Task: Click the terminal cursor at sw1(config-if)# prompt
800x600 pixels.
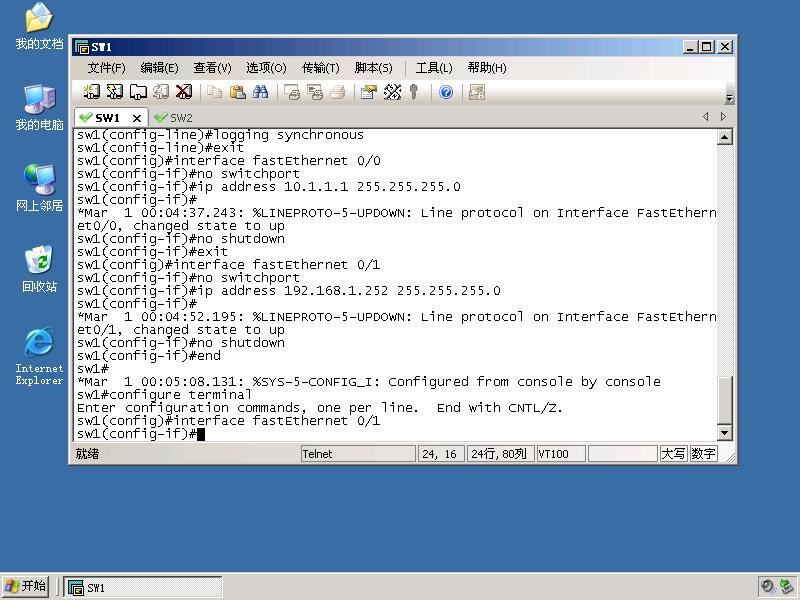Action: pos(201,434)
